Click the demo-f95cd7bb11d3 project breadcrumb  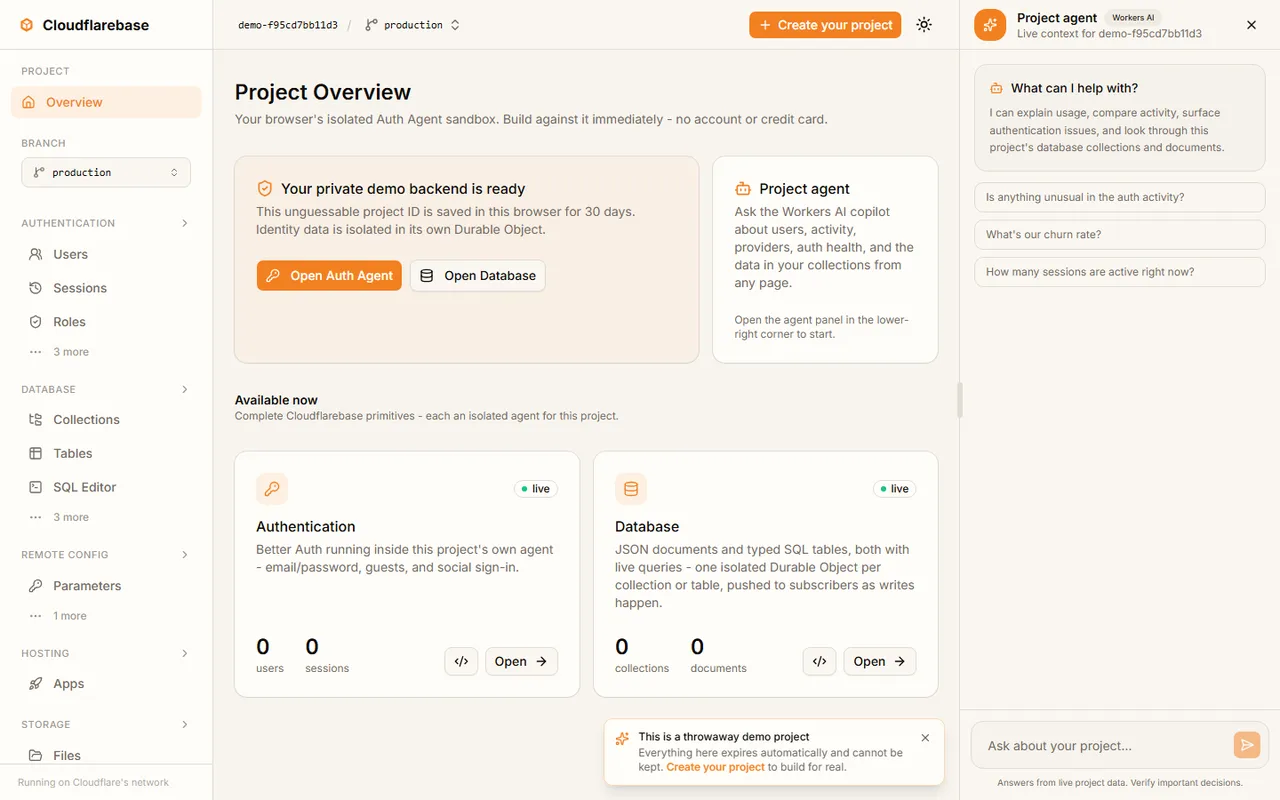288,25
